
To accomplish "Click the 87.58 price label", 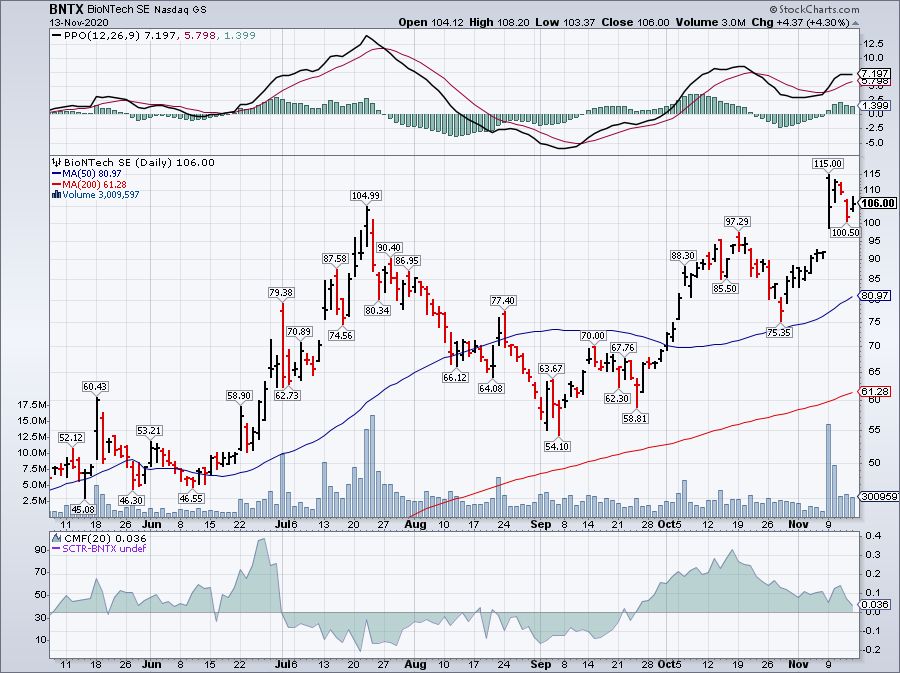I will (x=335, y=259).
